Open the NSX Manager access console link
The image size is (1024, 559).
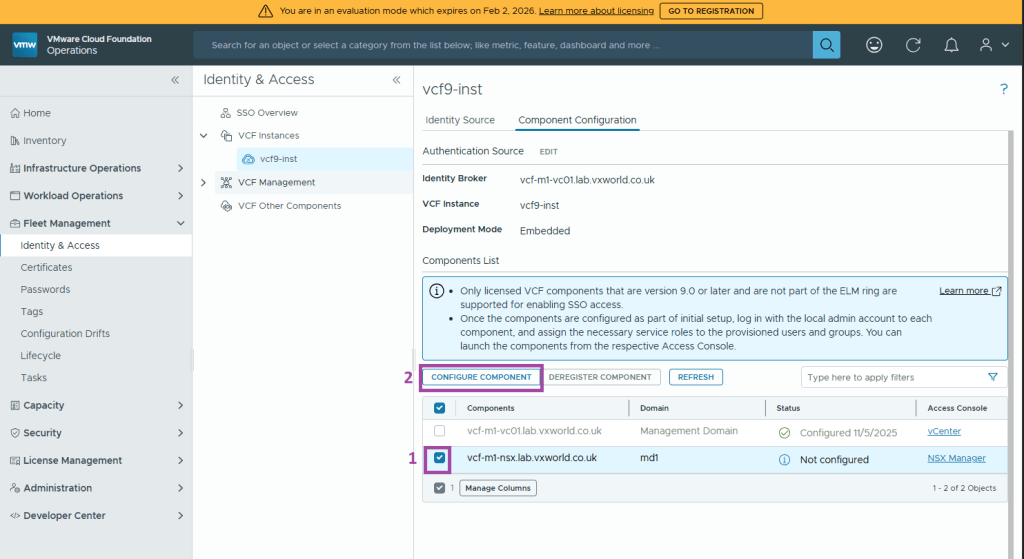(x=956, y=458)
